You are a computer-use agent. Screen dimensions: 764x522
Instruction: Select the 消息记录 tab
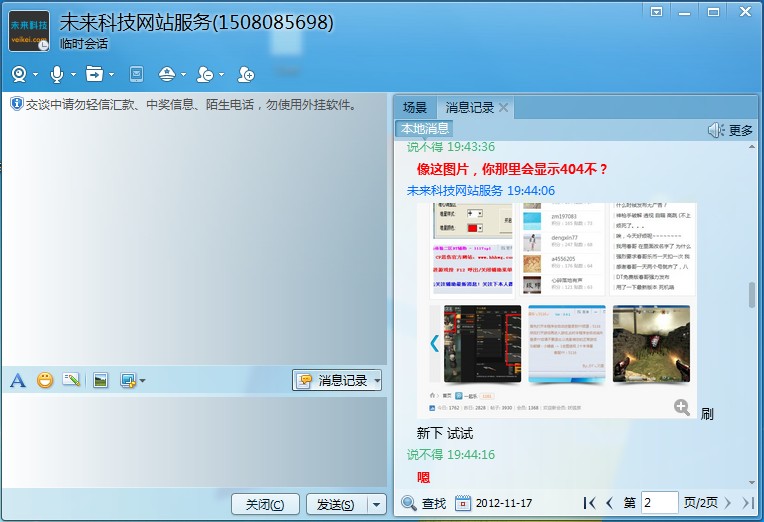[470, 107]
